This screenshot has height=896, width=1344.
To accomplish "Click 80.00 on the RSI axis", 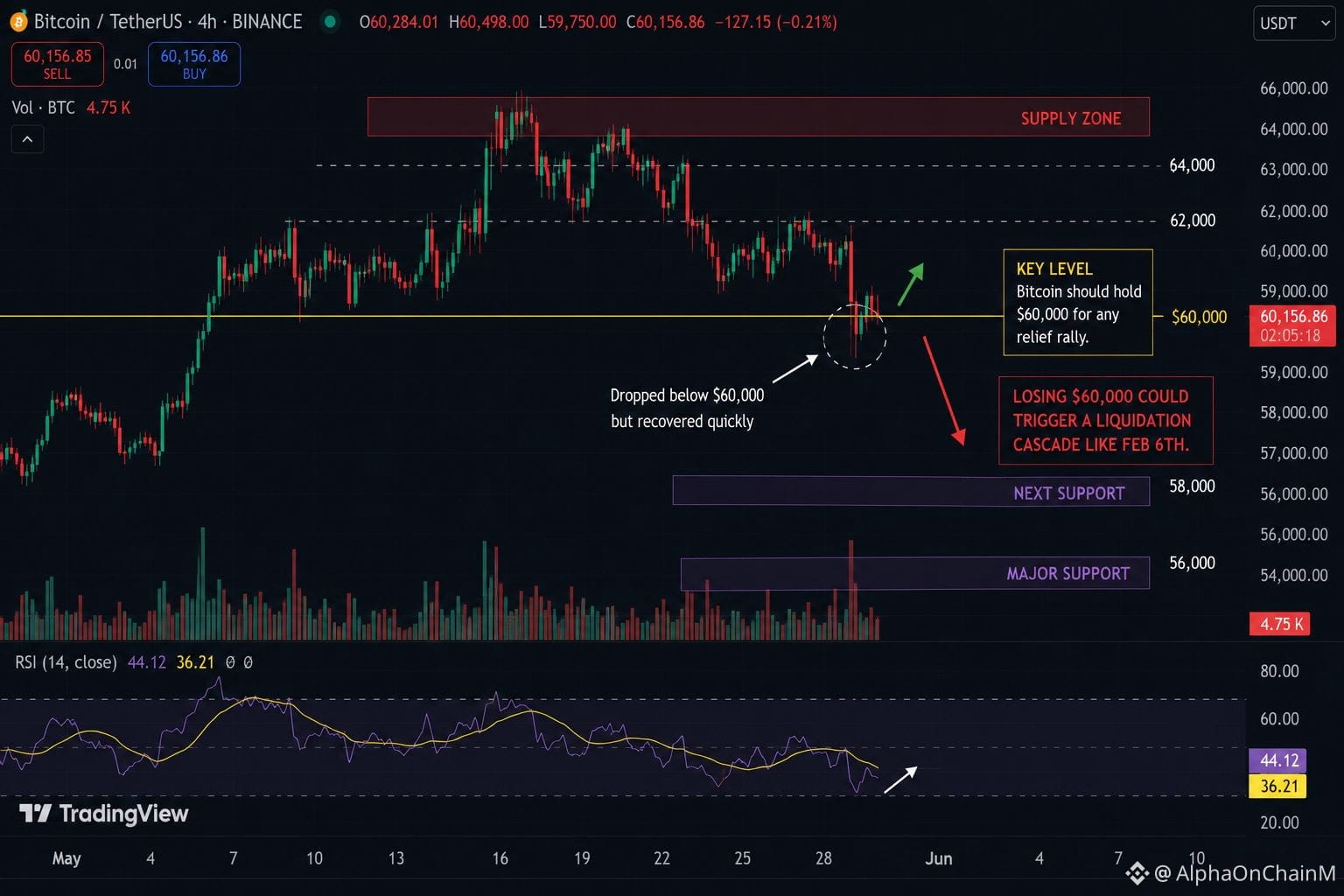I will 1279,671.
